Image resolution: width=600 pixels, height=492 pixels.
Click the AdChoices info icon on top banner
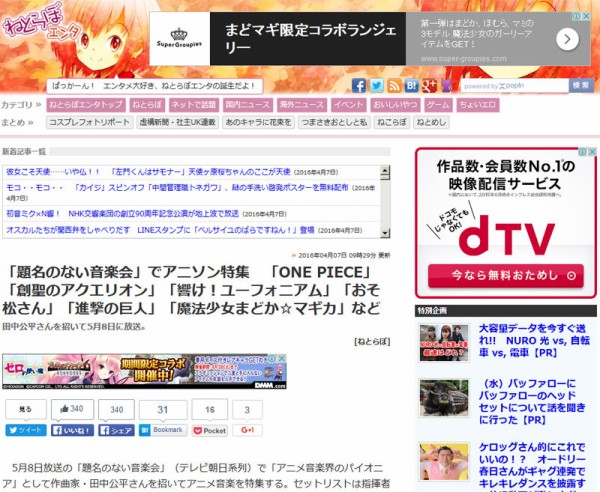[577, 16]
